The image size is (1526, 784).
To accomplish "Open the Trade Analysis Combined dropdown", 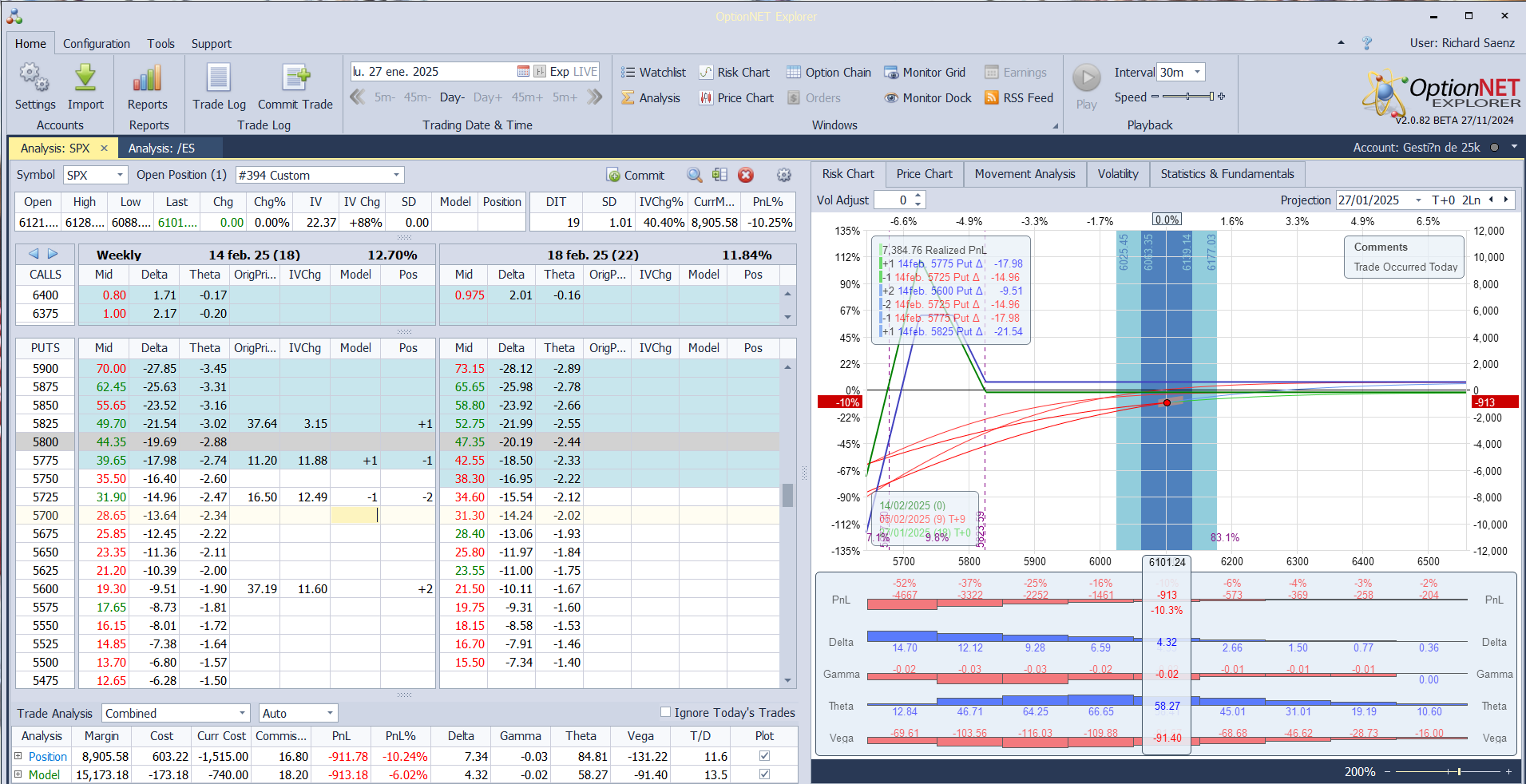I will 243,713.
